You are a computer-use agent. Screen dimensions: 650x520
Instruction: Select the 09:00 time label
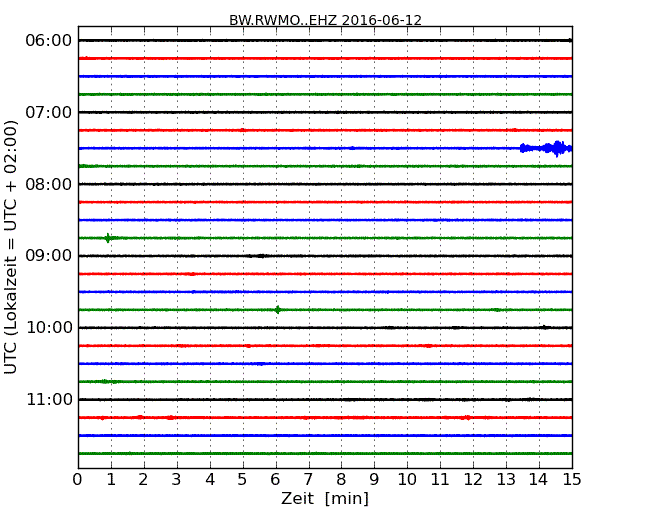point(48,256)
